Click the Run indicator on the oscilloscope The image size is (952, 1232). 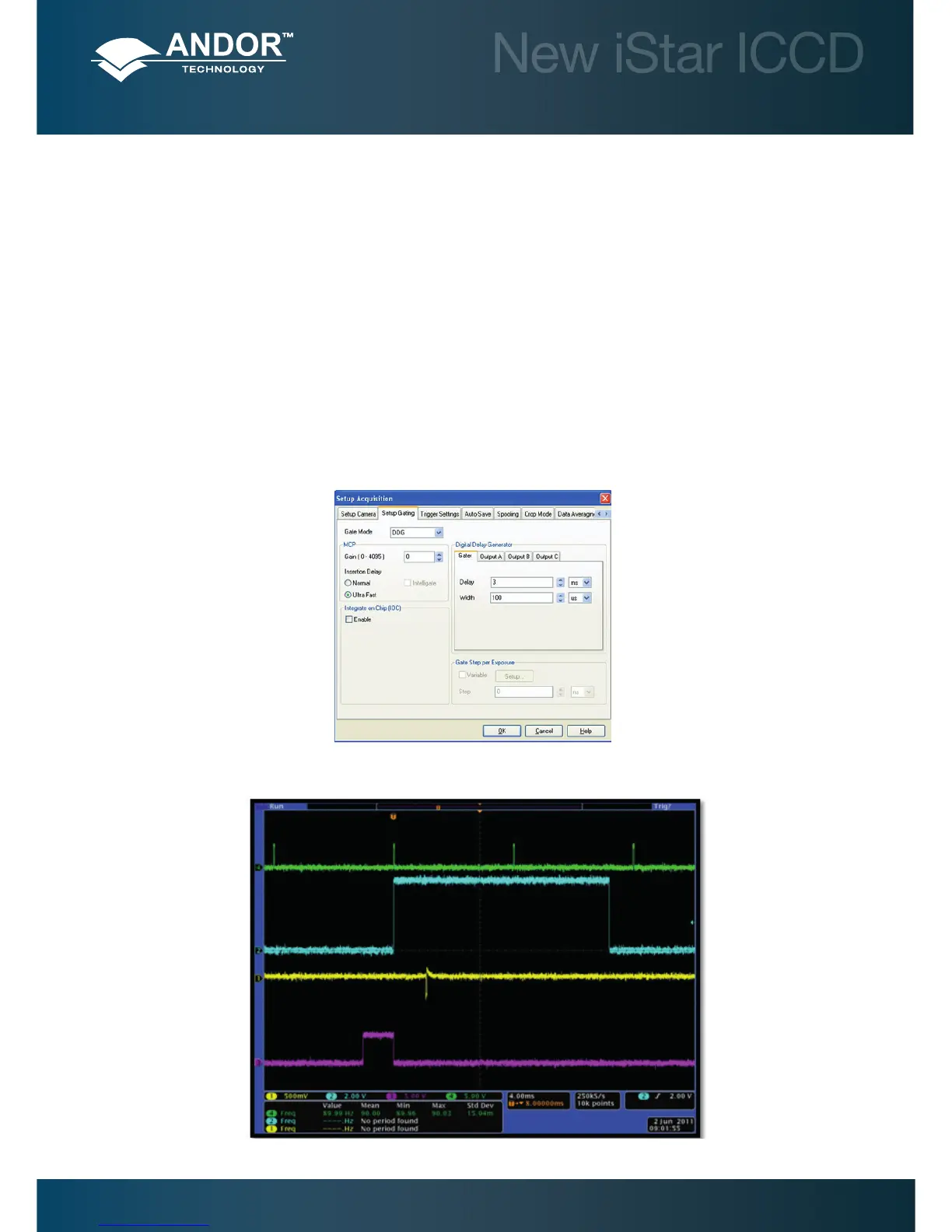[276, 807]
